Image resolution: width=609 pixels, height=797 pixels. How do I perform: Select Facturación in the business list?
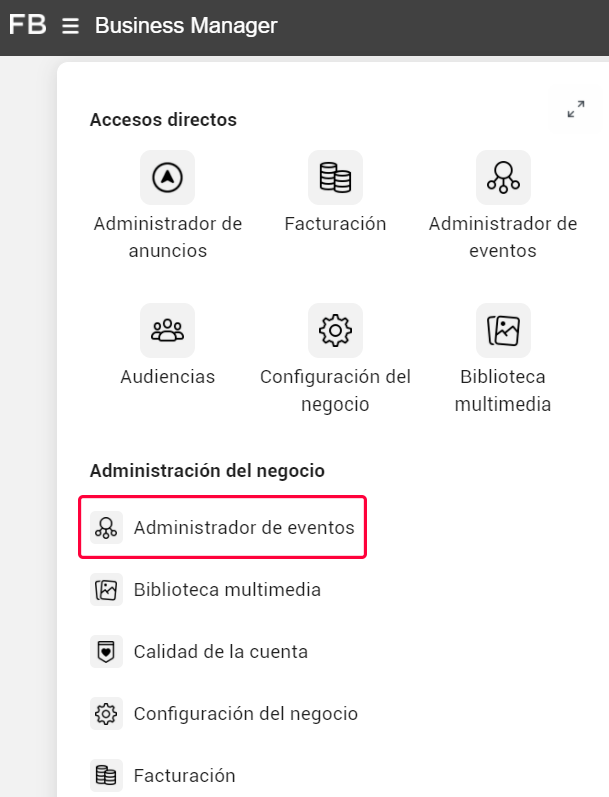click(222, 776)
